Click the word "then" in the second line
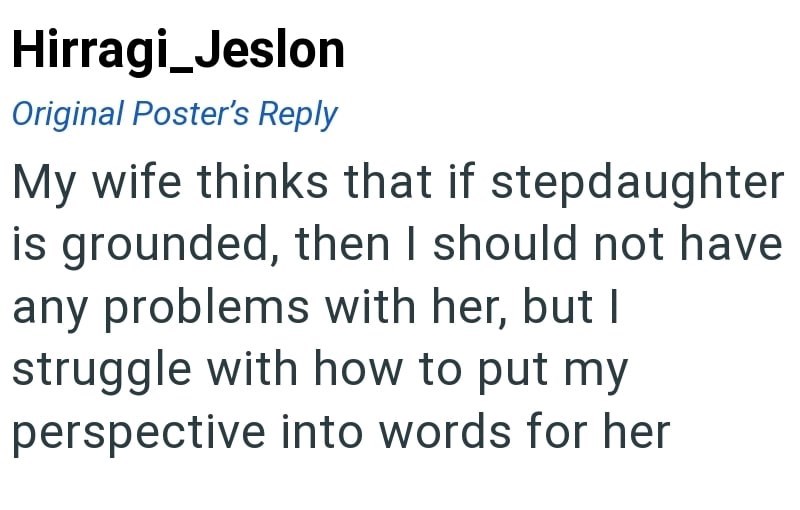 pos(340,247)
